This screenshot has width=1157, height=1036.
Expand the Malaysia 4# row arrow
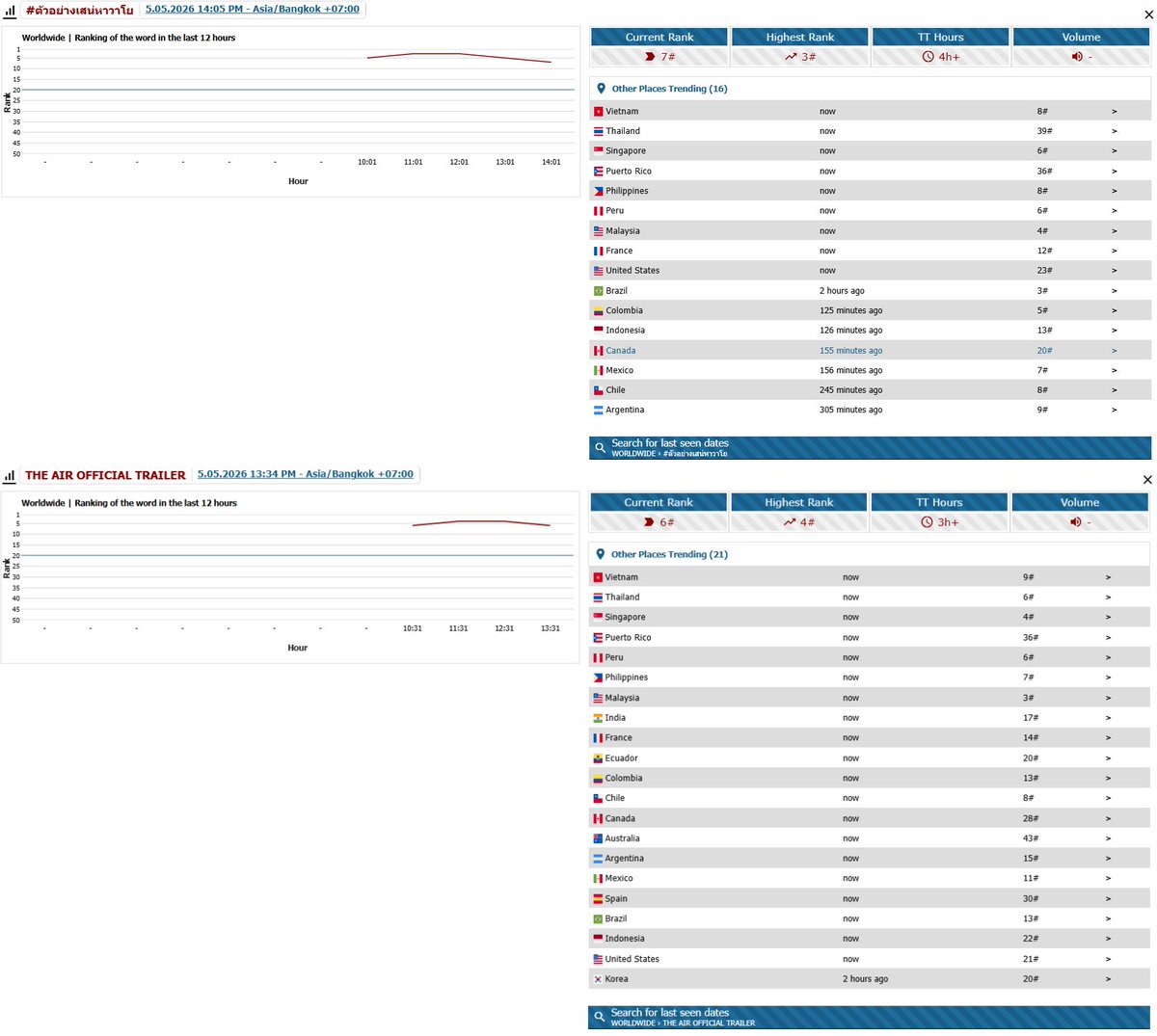point(1115,231)
